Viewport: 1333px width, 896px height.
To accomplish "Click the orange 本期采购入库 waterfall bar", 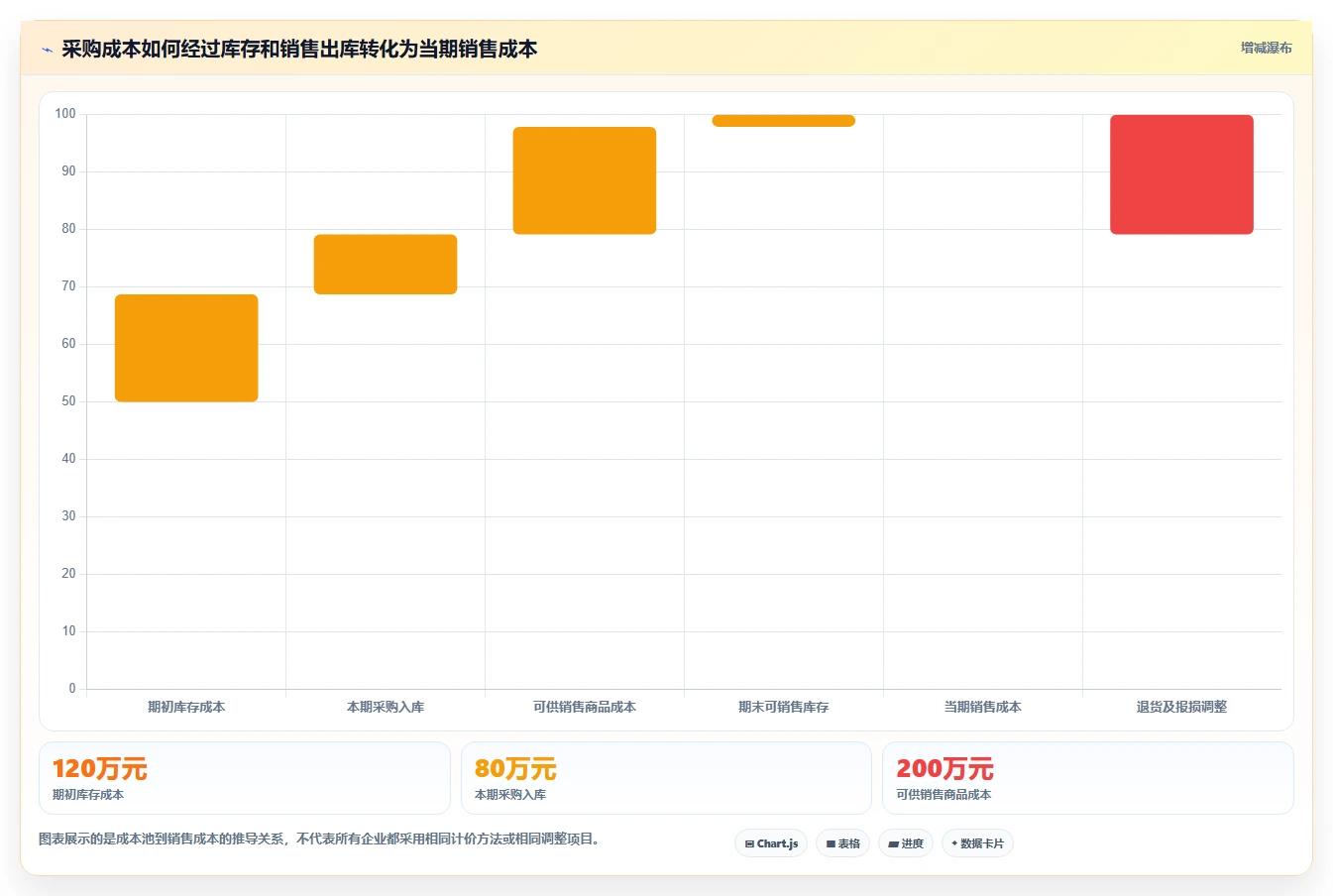I will tap(386, 265).
